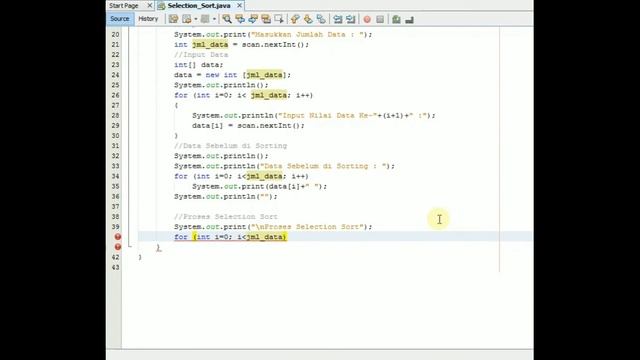Viewport: 640px width, 360px height.
Task: Switch to the History view
Action: tap(148, 19)
